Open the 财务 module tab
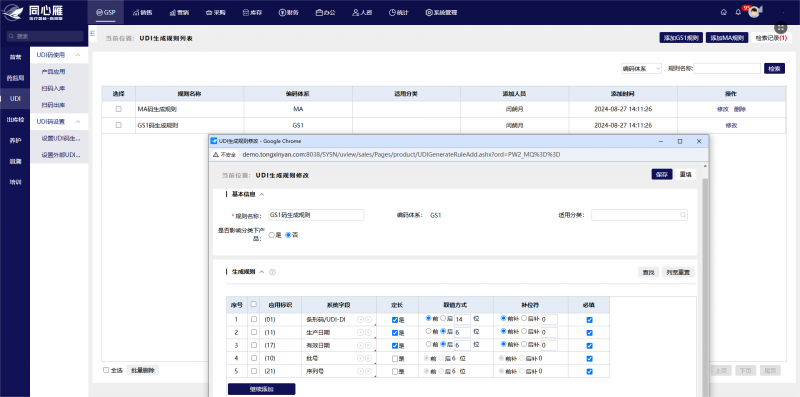 point(289,12)
